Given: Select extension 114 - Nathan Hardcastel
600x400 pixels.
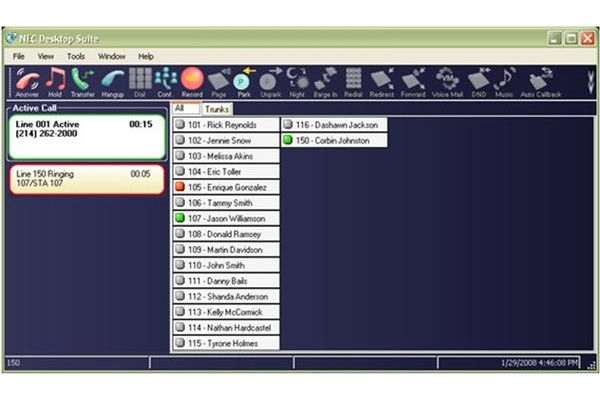Looking at the screenshot, I should click(226, 328).
